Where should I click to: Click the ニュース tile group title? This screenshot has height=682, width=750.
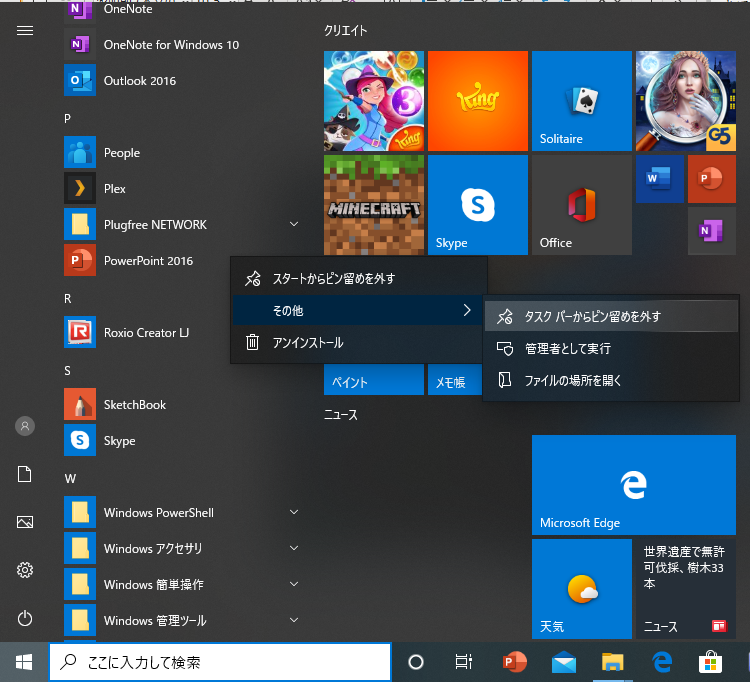(x=341, y=415)
